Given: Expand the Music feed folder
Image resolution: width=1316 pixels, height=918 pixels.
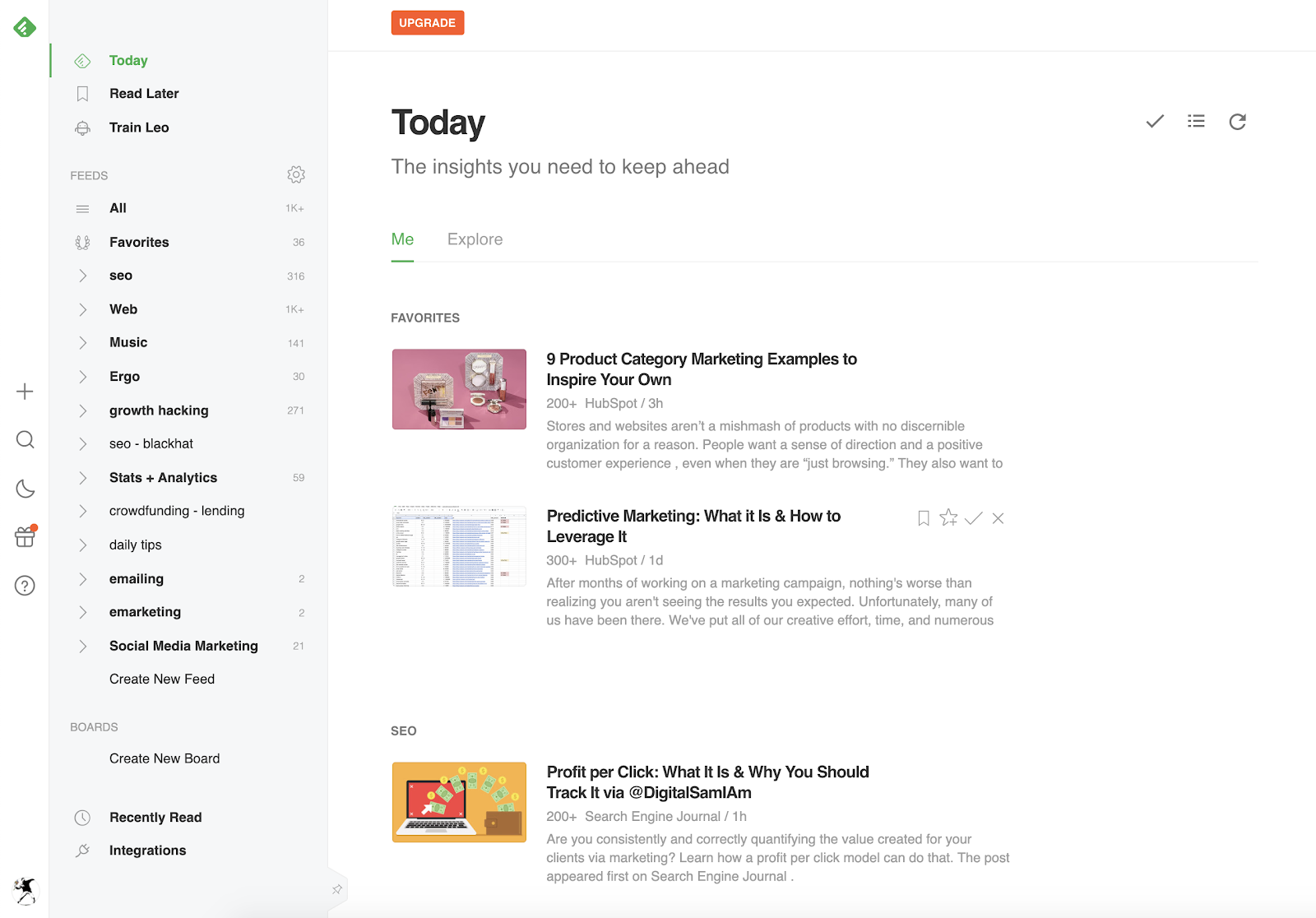Looking at the screenshot, I should click(82, 343).
